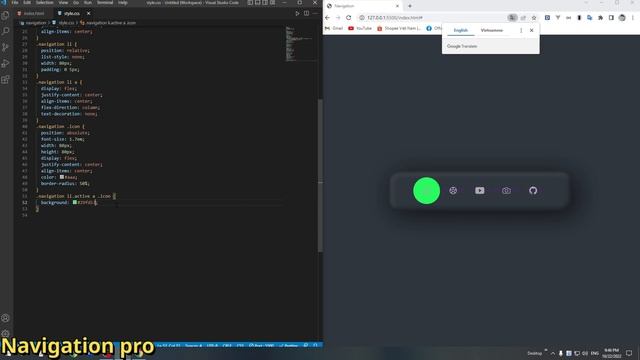
Task: Open the Search view in VS Code activity bar
Action: click(5, 31)
